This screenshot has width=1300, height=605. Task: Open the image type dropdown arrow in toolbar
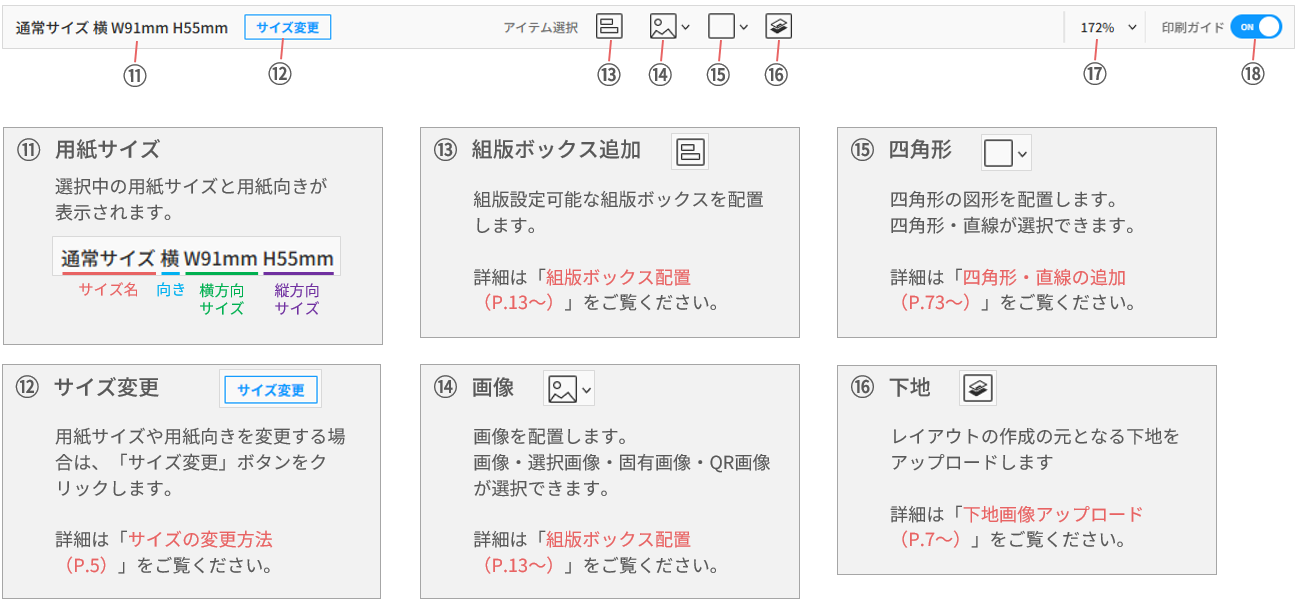click(x=685, y=28)
